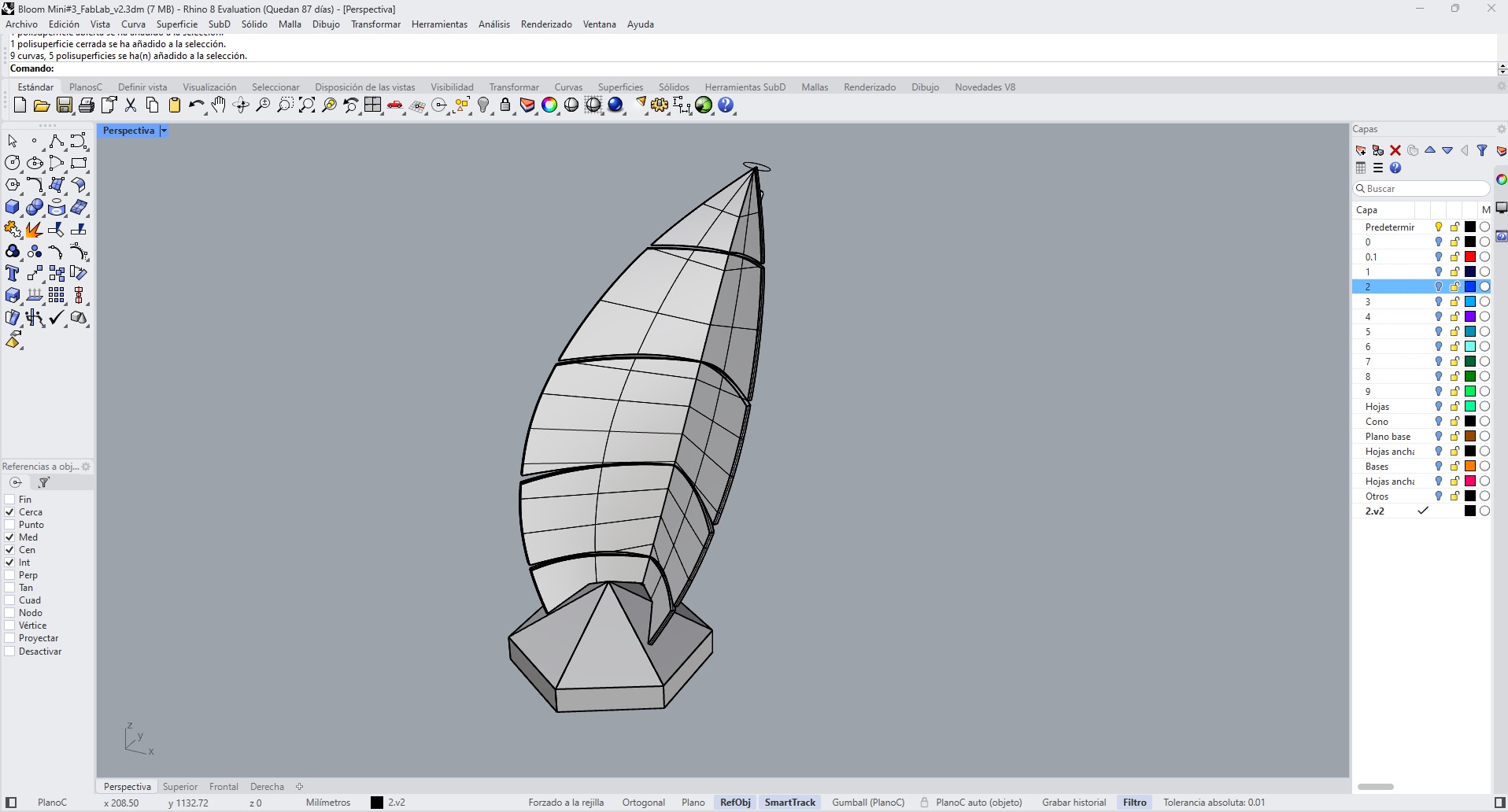The image size is (1508, 812).
Task: Change the red color swatch of layer 0.1
Action: pyautogui.click(x=1469, y=257)
